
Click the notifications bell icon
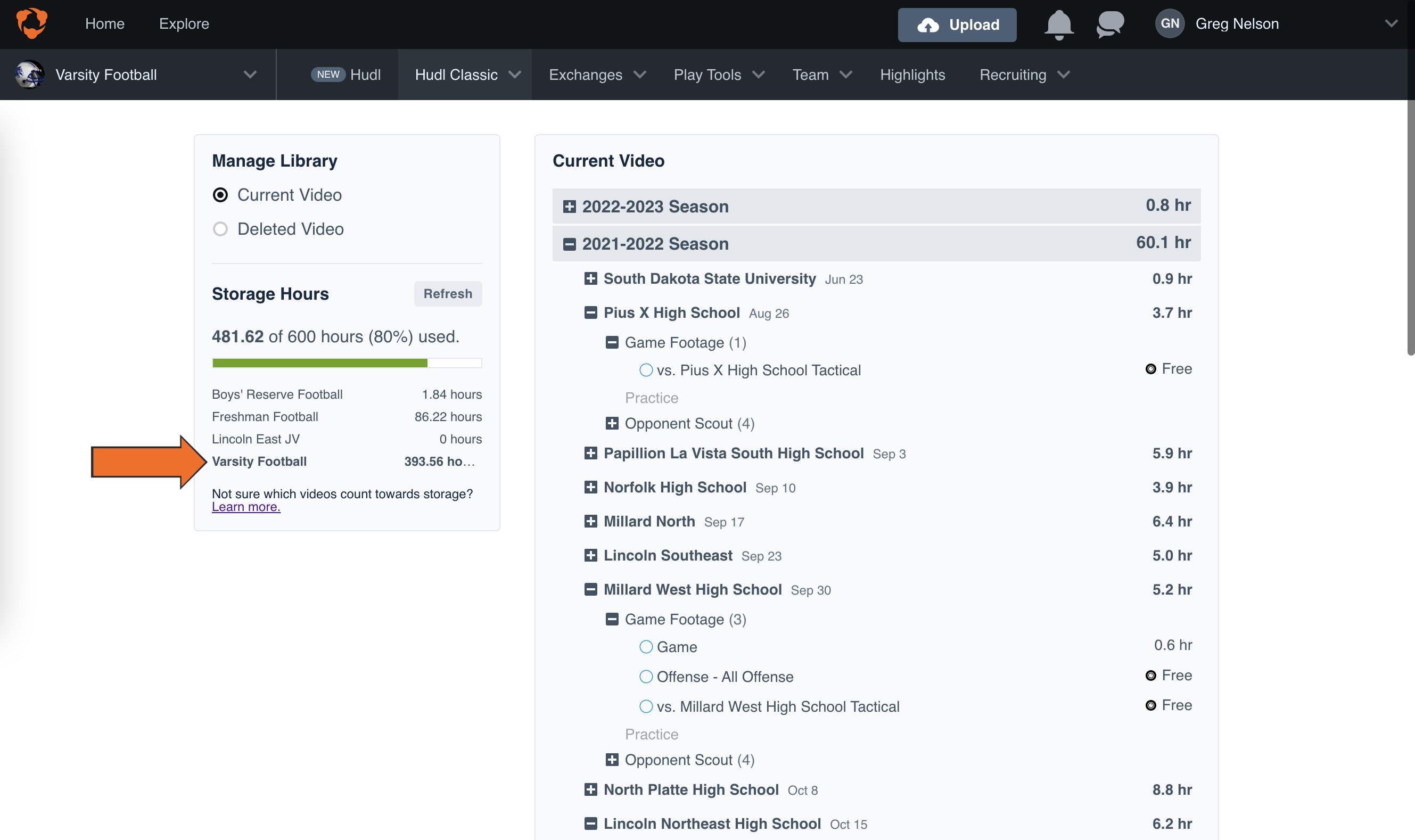pos(1057,24)
